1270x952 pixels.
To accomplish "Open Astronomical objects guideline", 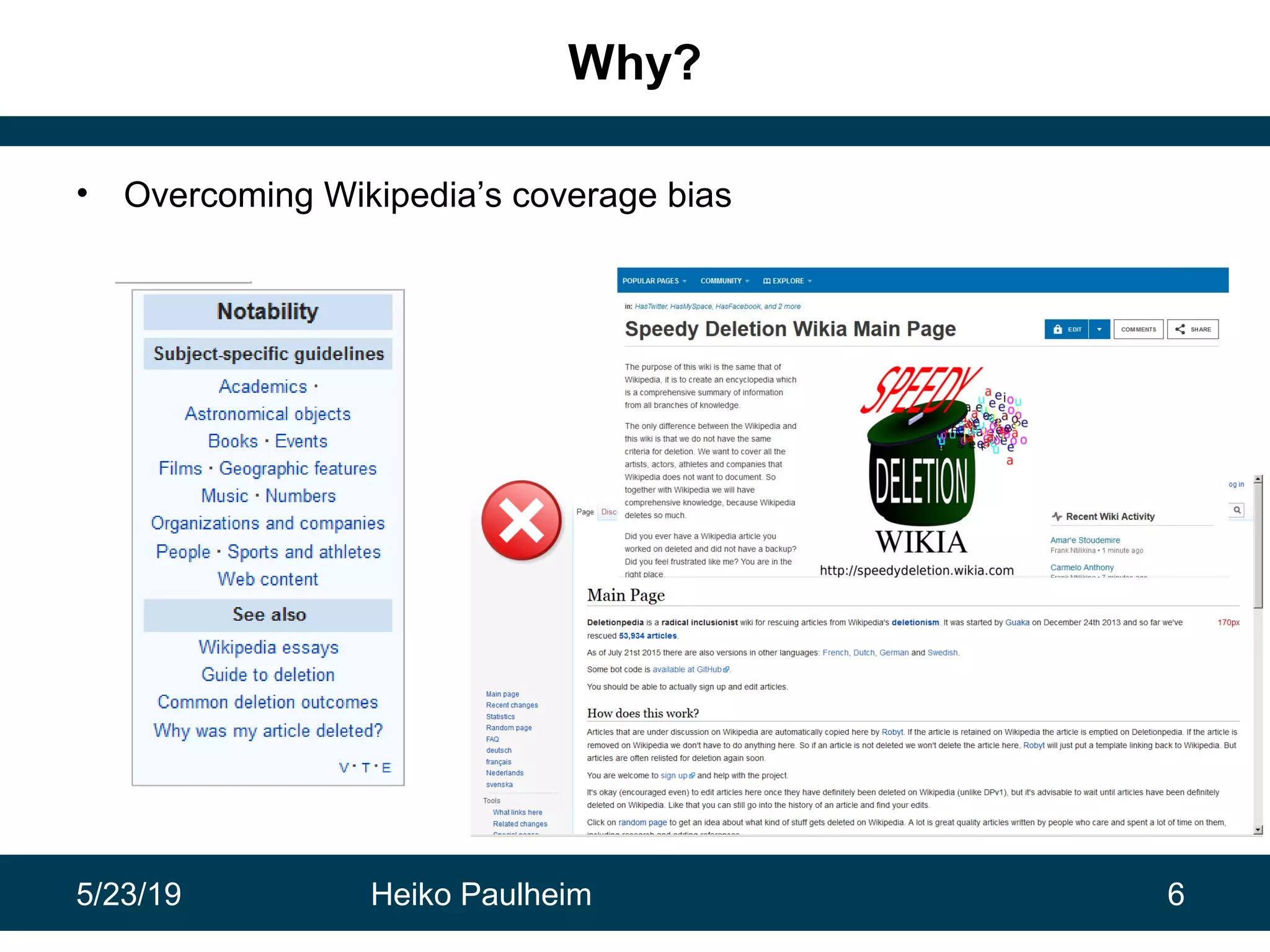I will 268,414.
